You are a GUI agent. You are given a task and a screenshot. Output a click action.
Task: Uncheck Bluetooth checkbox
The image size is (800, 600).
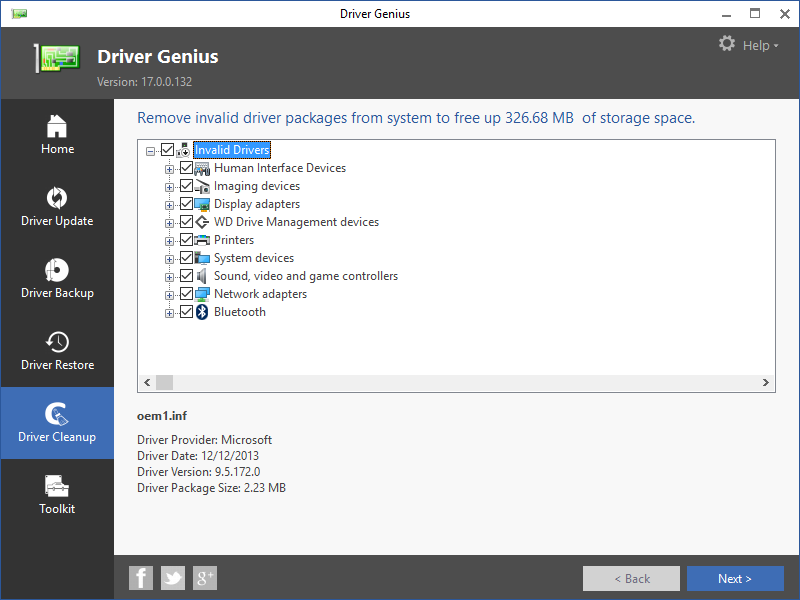[186, 312]
